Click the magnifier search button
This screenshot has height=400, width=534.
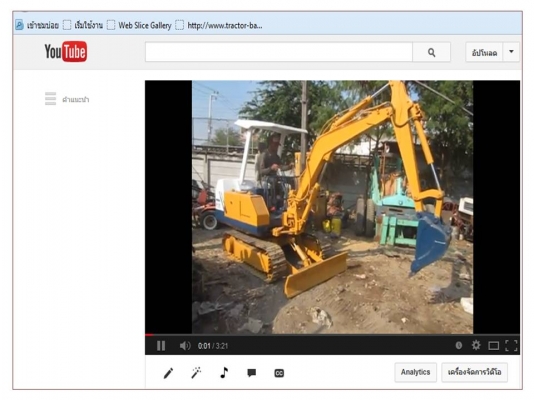click(431, 52)
